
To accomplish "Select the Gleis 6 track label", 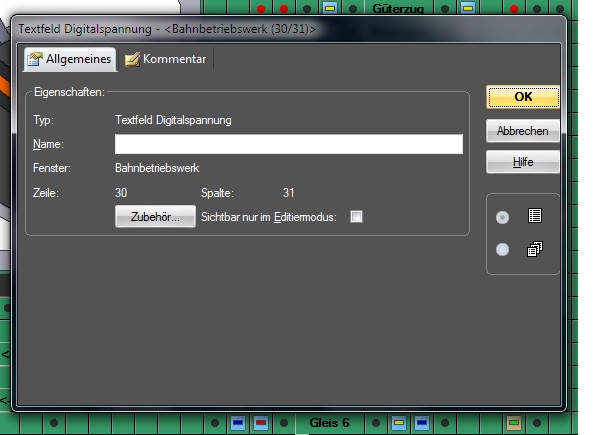I will click(x=329, y=423).
